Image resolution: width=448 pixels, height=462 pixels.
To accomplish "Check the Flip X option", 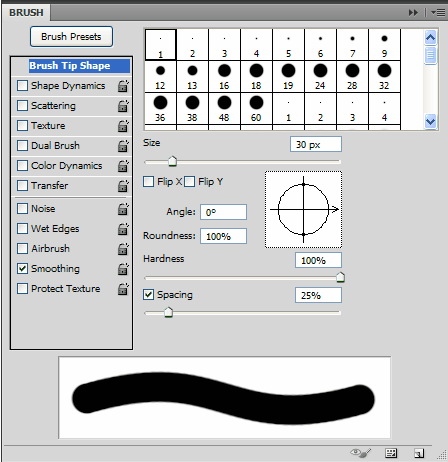I will [148, 182].
